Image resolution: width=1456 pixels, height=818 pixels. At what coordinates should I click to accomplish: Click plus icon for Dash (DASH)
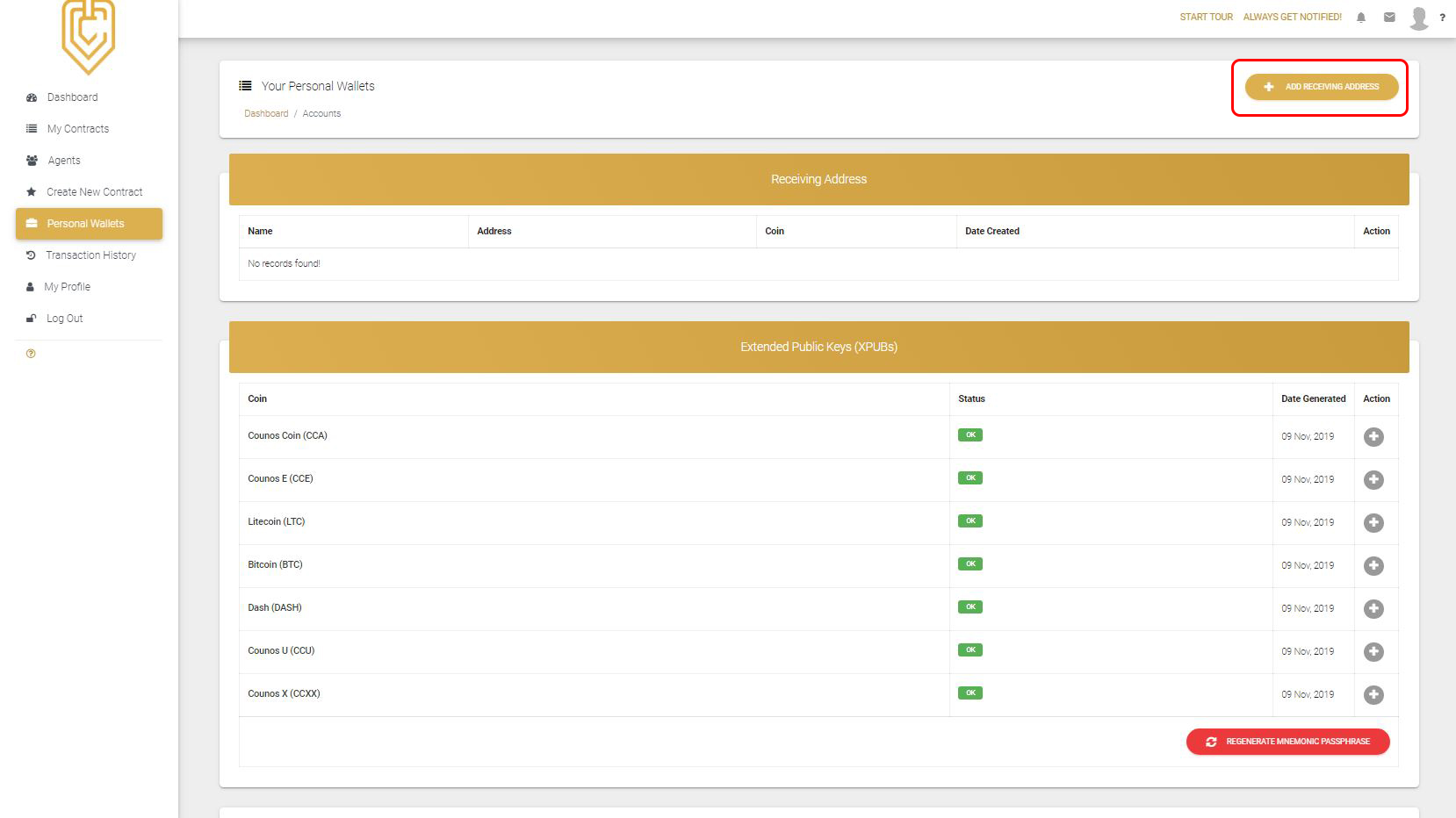point(1373,608)
